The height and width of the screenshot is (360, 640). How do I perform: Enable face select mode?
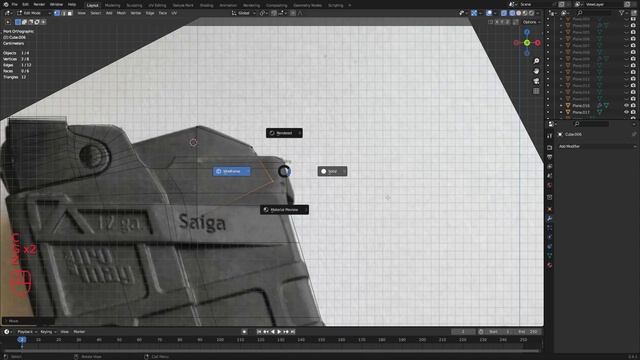pos(70,13)
